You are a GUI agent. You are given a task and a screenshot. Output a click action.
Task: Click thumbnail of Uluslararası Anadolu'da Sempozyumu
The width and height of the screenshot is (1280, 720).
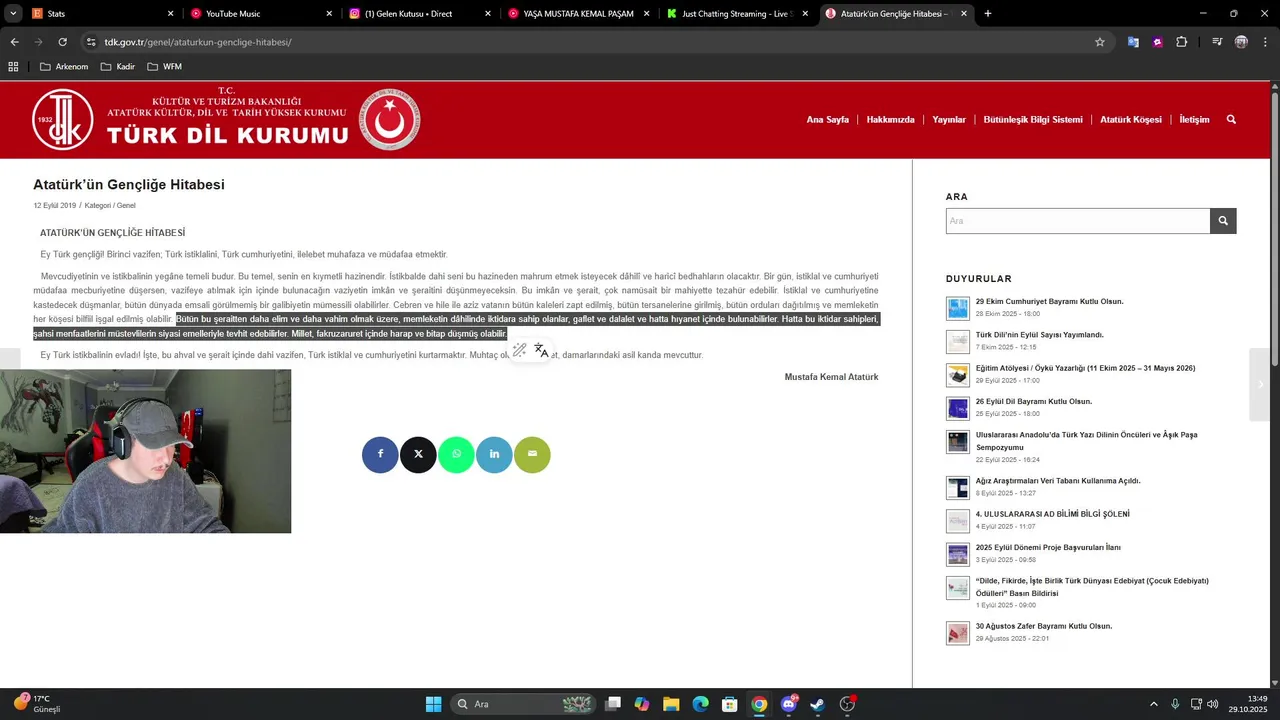coord(957,441)
